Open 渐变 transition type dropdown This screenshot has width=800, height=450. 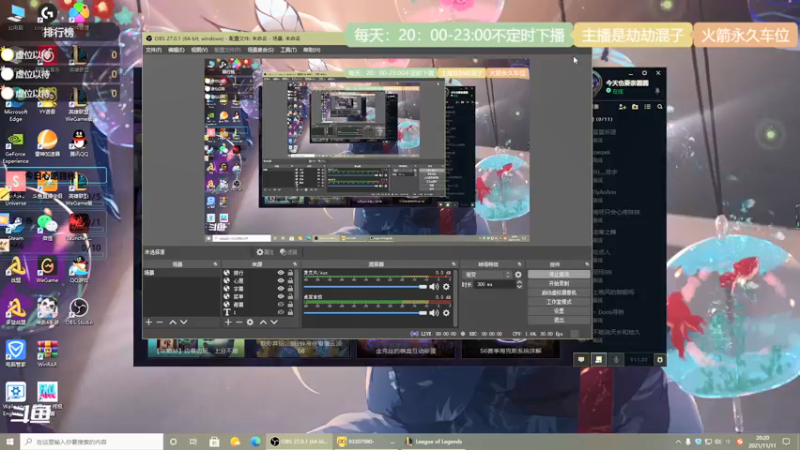click(x=487, y=274)
